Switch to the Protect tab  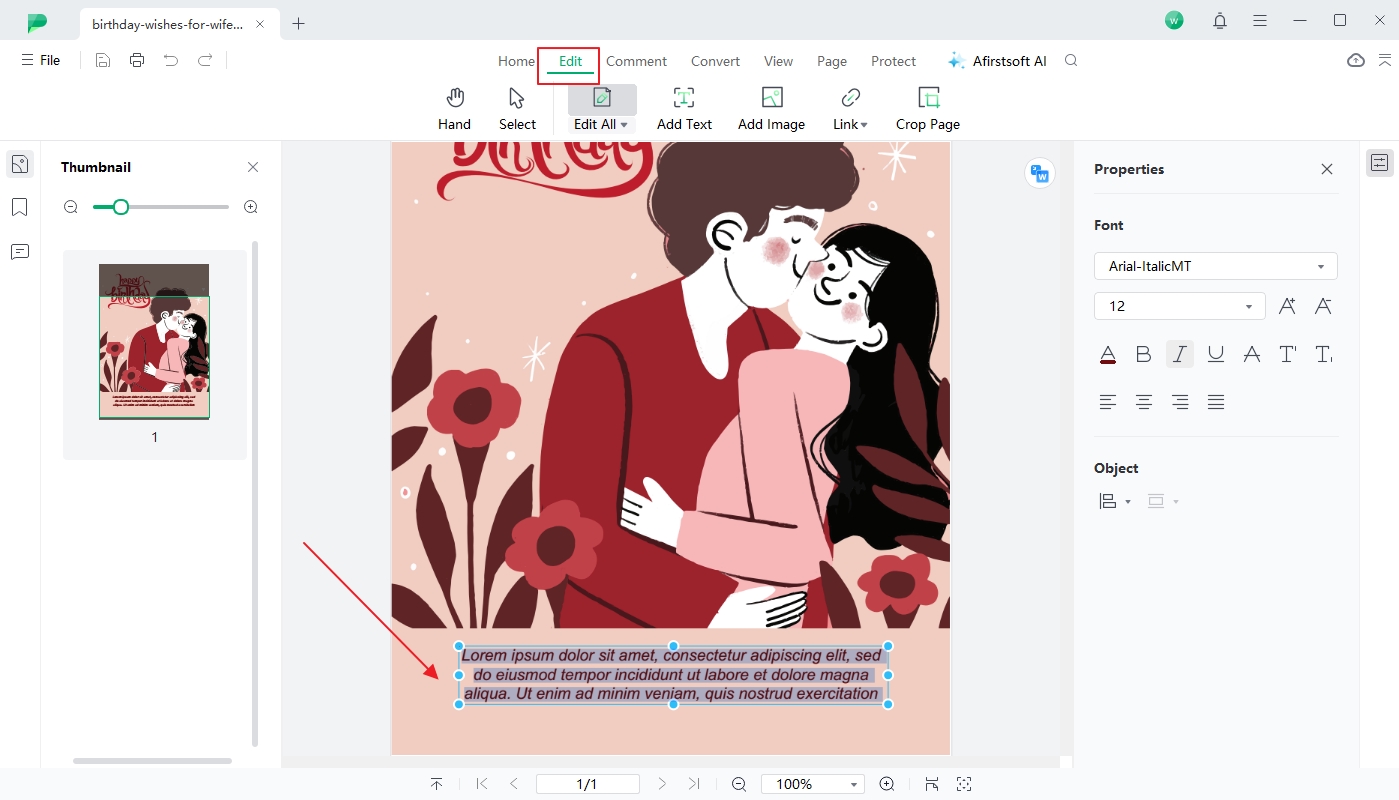point(893,61)
